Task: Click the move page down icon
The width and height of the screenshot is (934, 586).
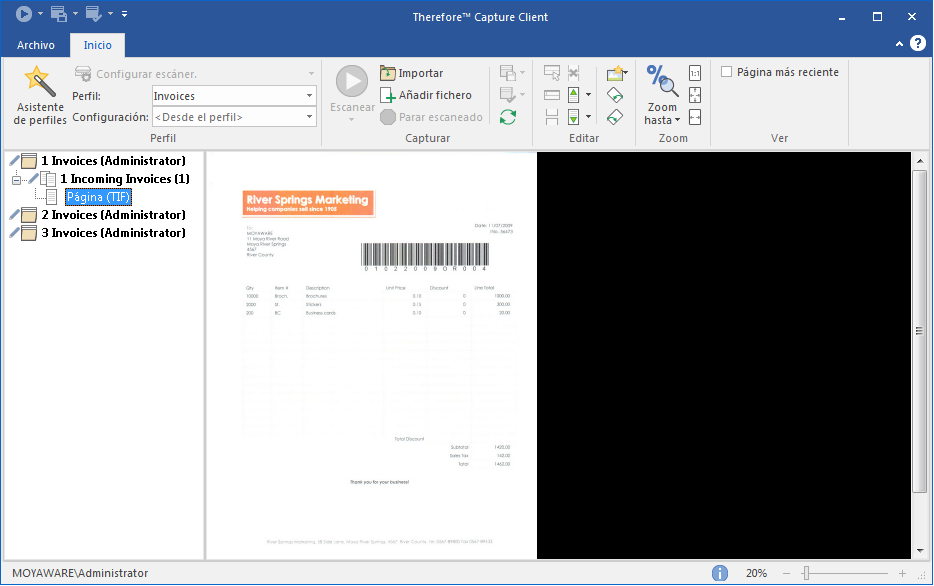Action: 574,117
